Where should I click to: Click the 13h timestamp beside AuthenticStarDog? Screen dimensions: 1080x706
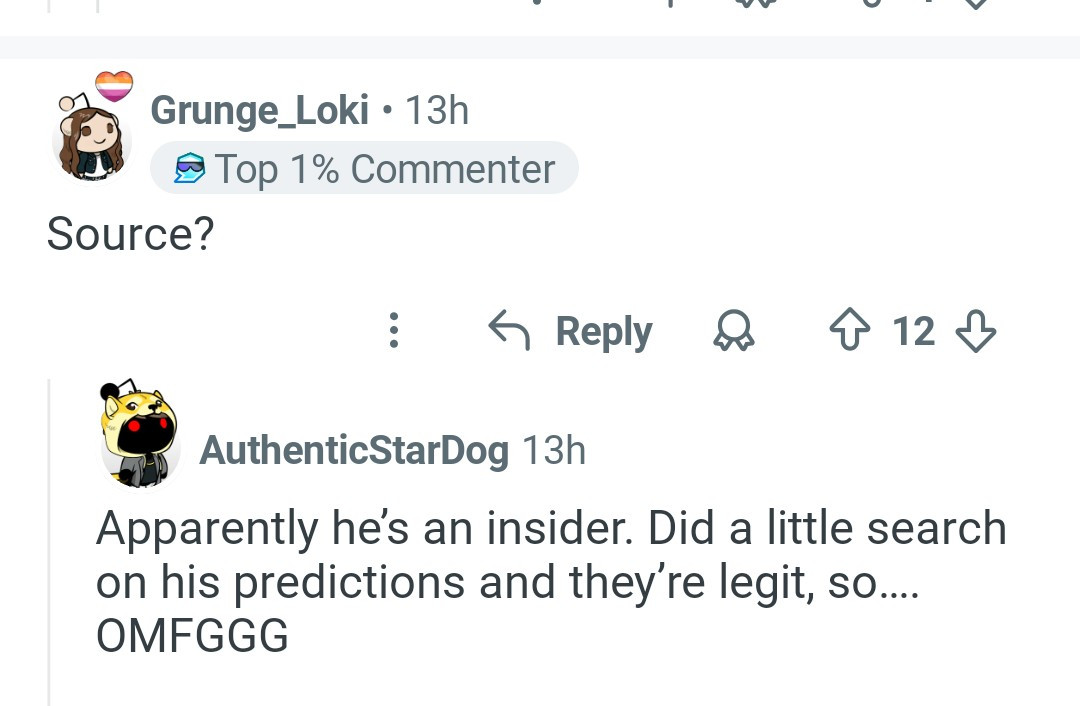553,450
